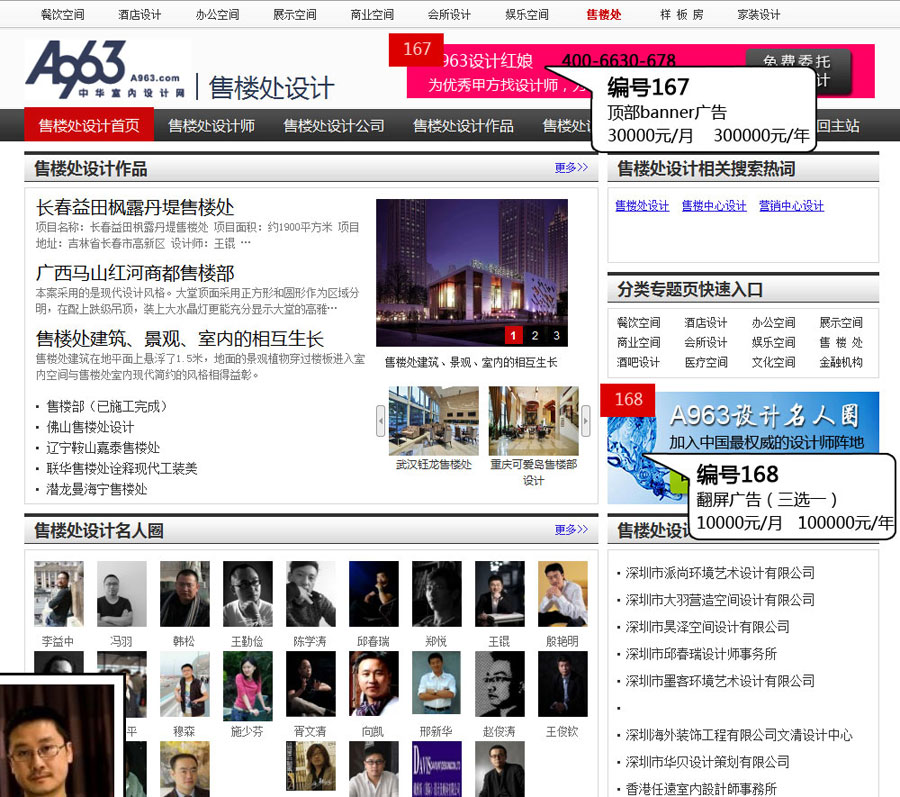900x797 pixels.
Task: Open list item 联华售楼处诠释现代工装美
Action: (x=122, y=468)
